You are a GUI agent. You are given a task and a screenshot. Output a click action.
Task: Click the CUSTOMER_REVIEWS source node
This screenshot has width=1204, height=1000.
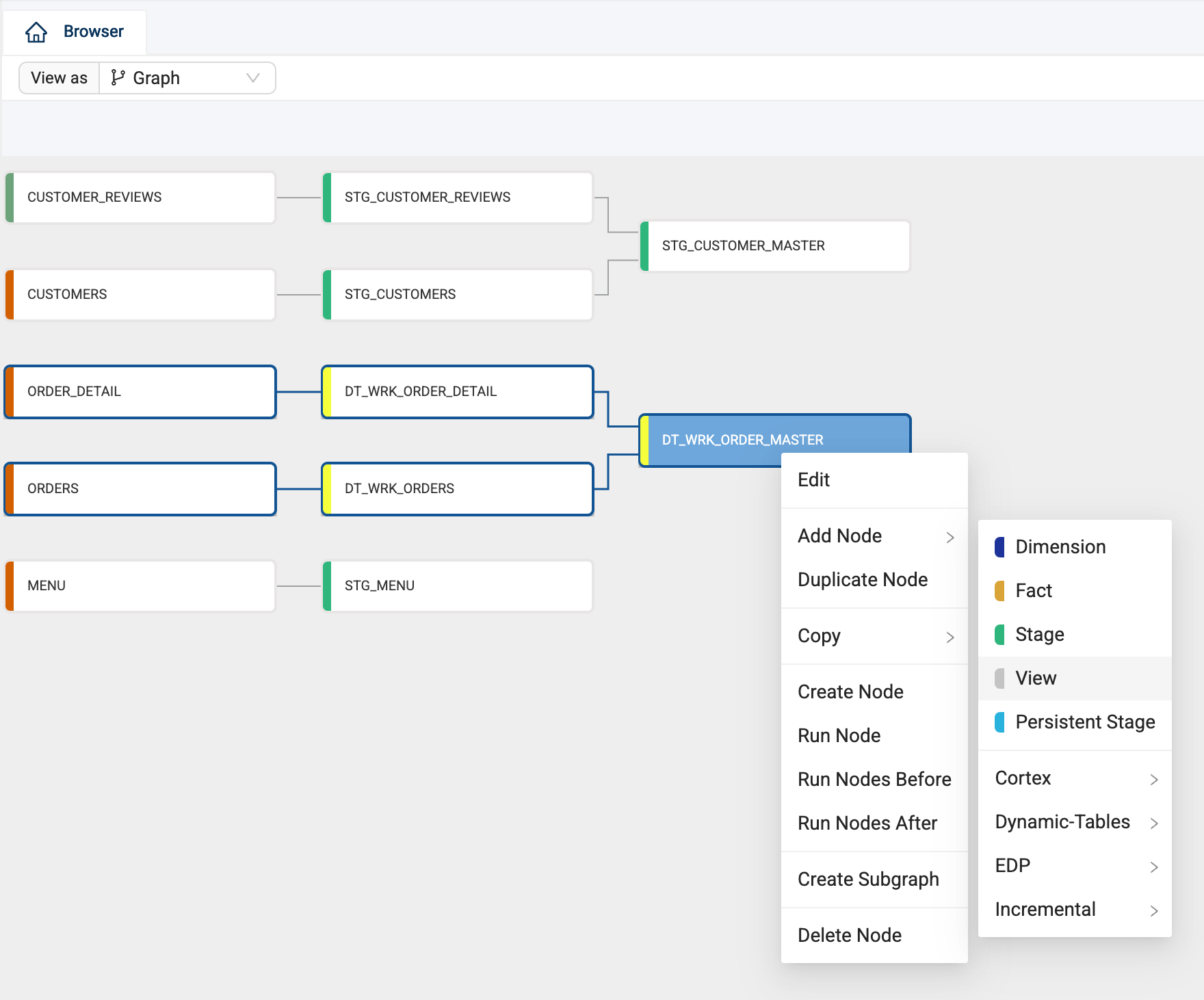tap(140, 198)
